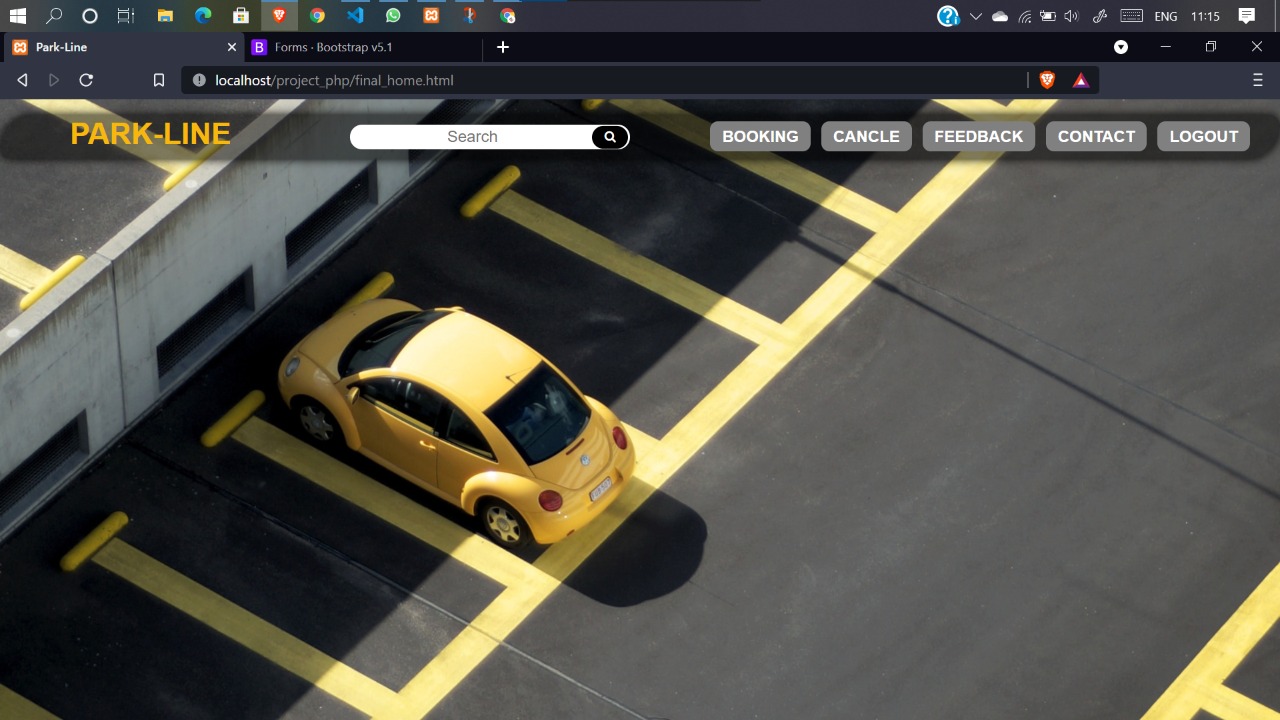Open the Brave Shields icon
1280x720 pixels.
pyautogui.click(x=1047, y=80)
